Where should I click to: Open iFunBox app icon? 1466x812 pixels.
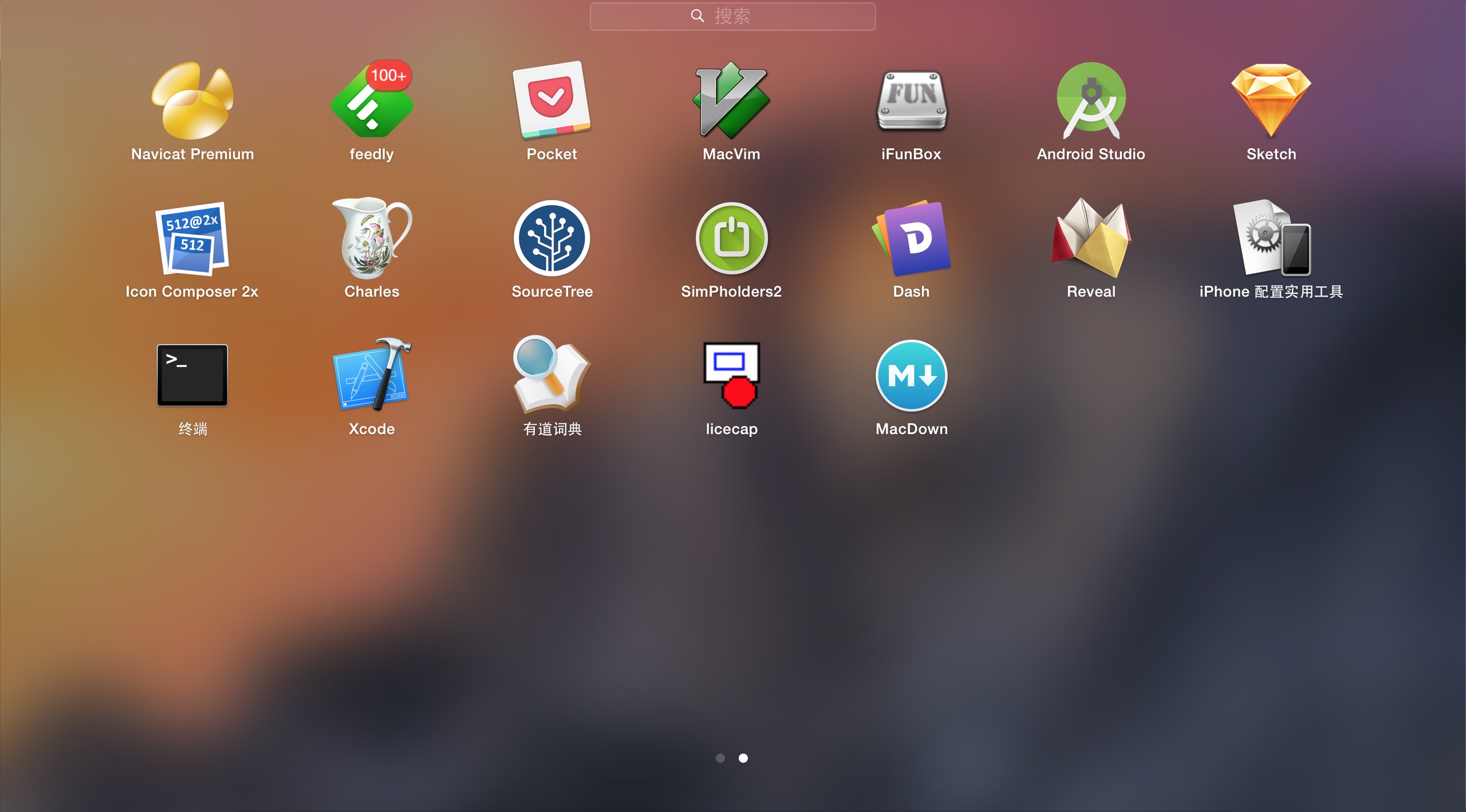pyautogui.click(x=912, y=101)
